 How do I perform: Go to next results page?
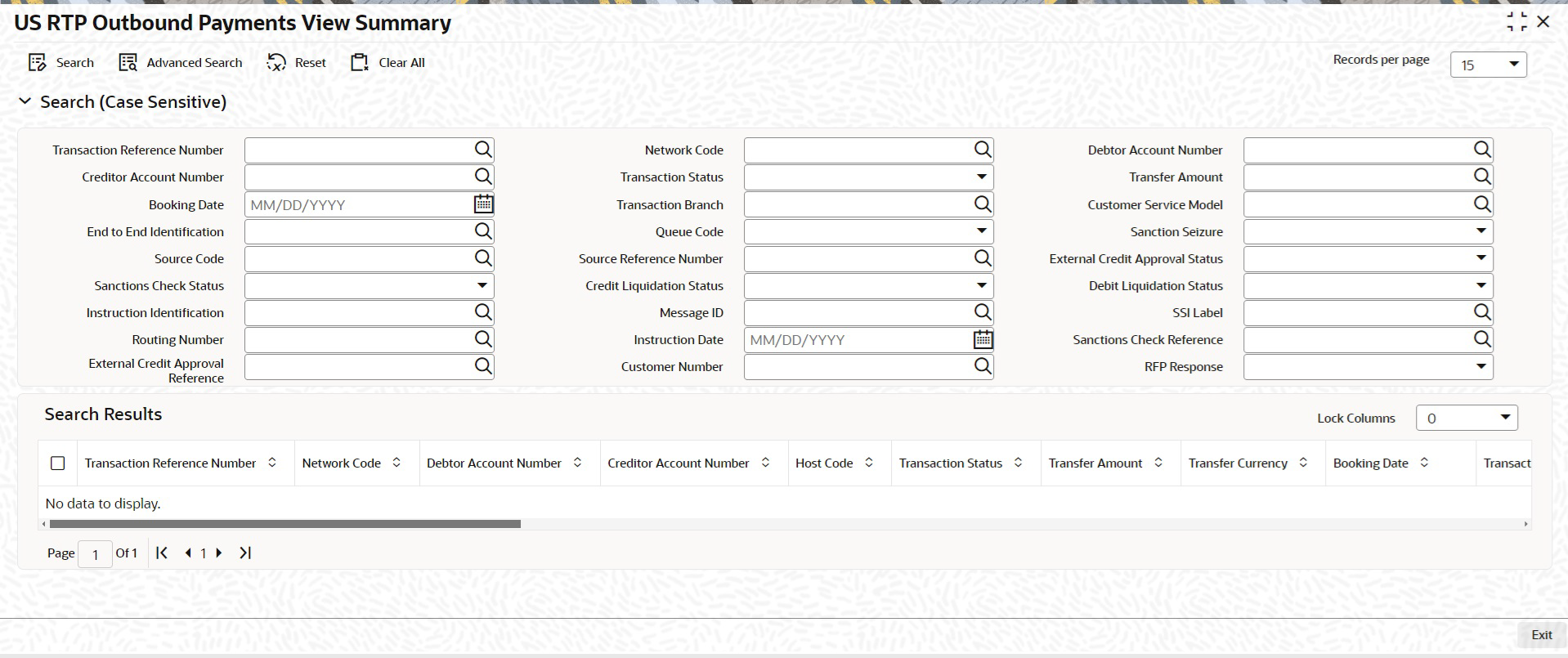click(x=218, y=553)
